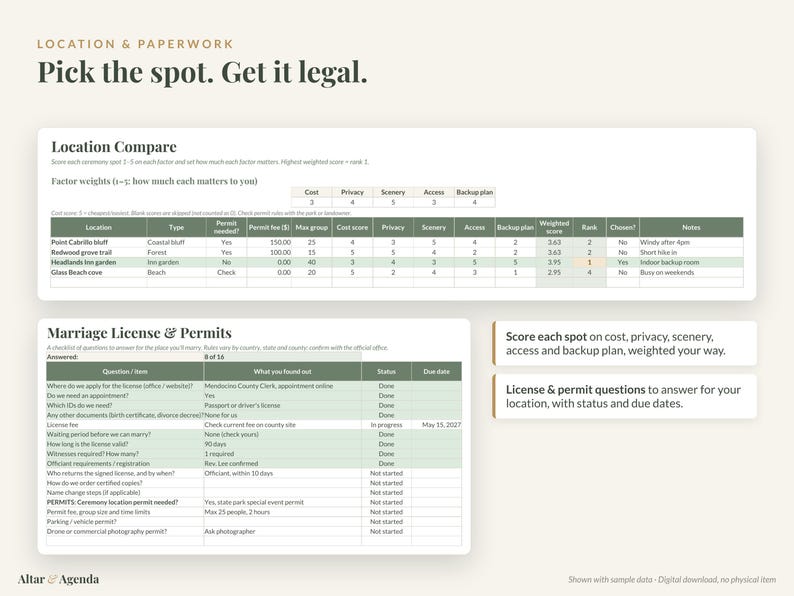Click the Max group column header
Screen dimensions: 794x596
[x=311, y=227]
